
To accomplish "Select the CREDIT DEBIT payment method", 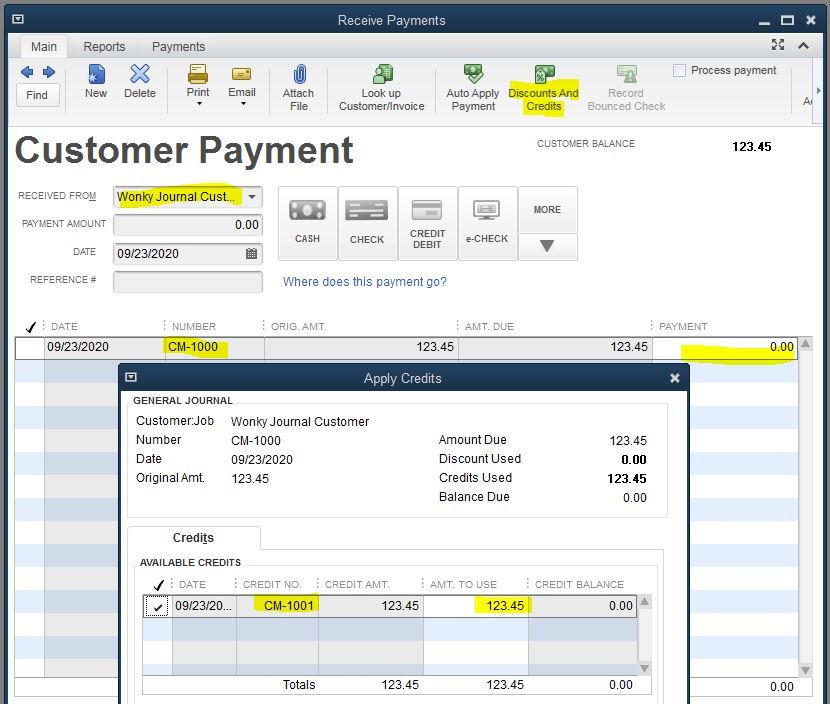I will click(427, 221).
